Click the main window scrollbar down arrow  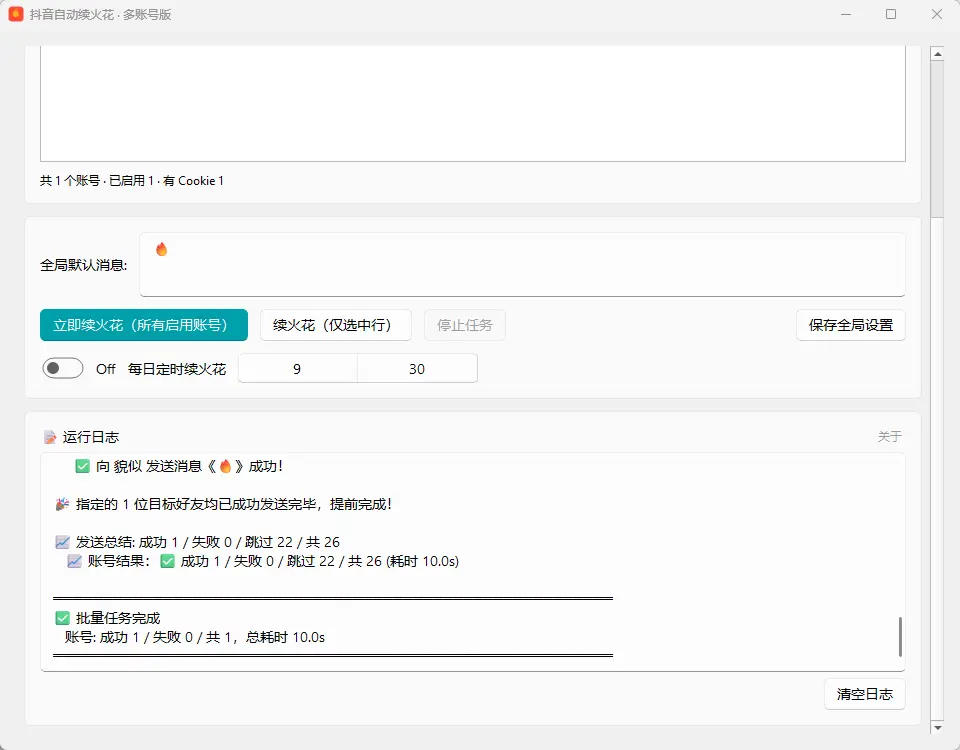(937, 727)
